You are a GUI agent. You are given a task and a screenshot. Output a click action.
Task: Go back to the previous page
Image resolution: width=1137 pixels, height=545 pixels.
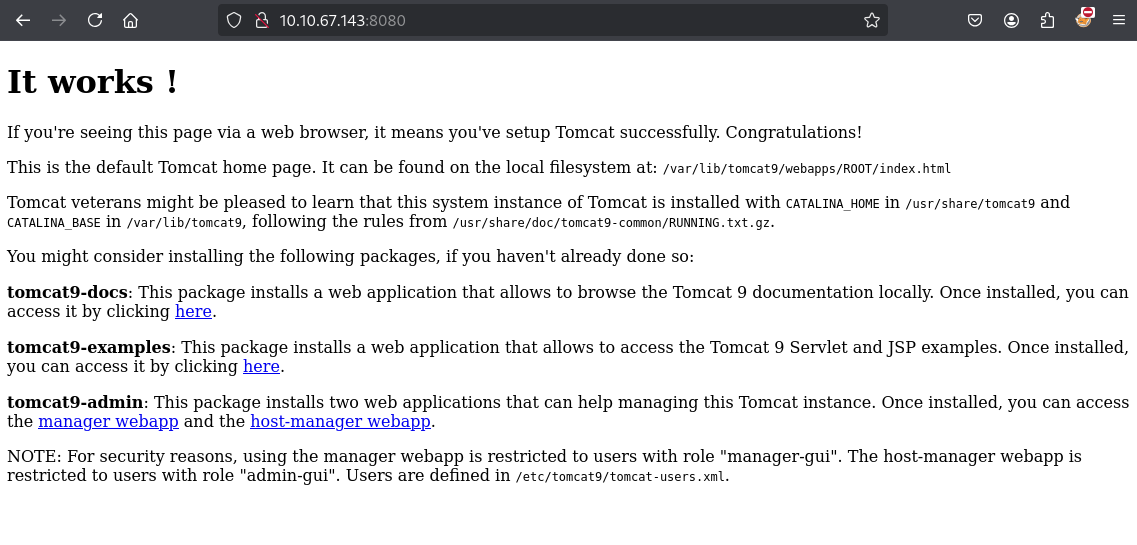(23, 20)
